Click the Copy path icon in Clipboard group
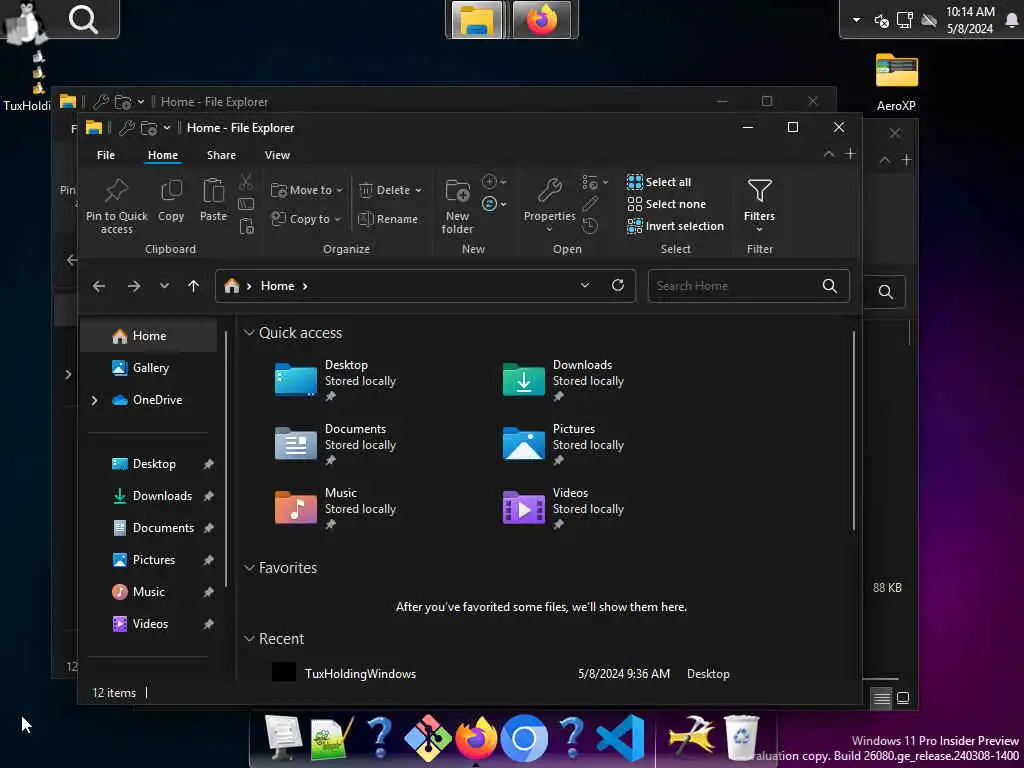The width and height of the screenshot is (1024, 768). pyautogui.click(x=246, y=204)
